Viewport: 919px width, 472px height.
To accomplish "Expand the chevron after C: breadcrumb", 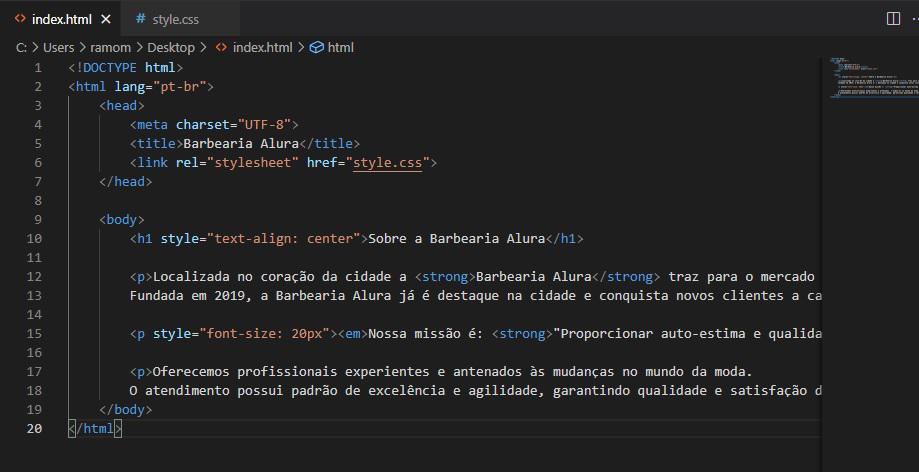I will 35,47.
